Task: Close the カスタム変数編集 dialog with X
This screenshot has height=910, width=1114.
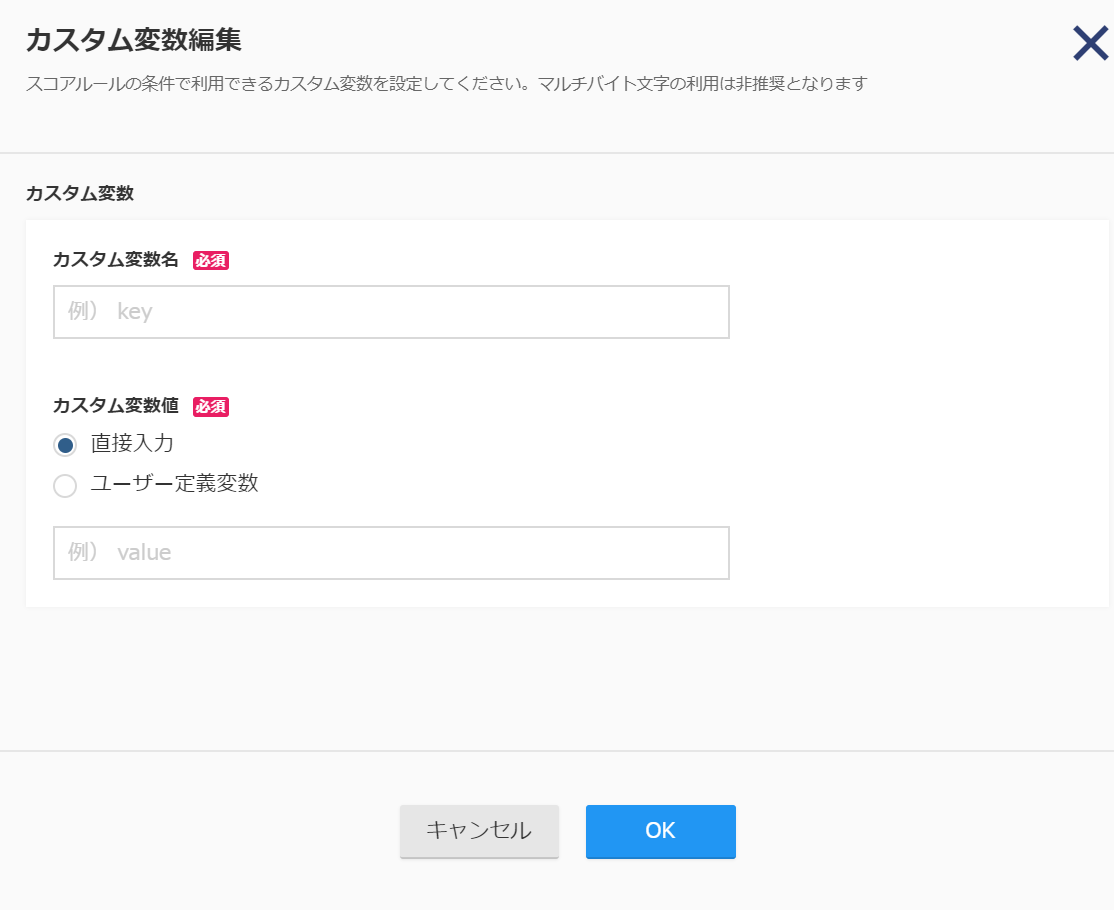Action: 1091,43
